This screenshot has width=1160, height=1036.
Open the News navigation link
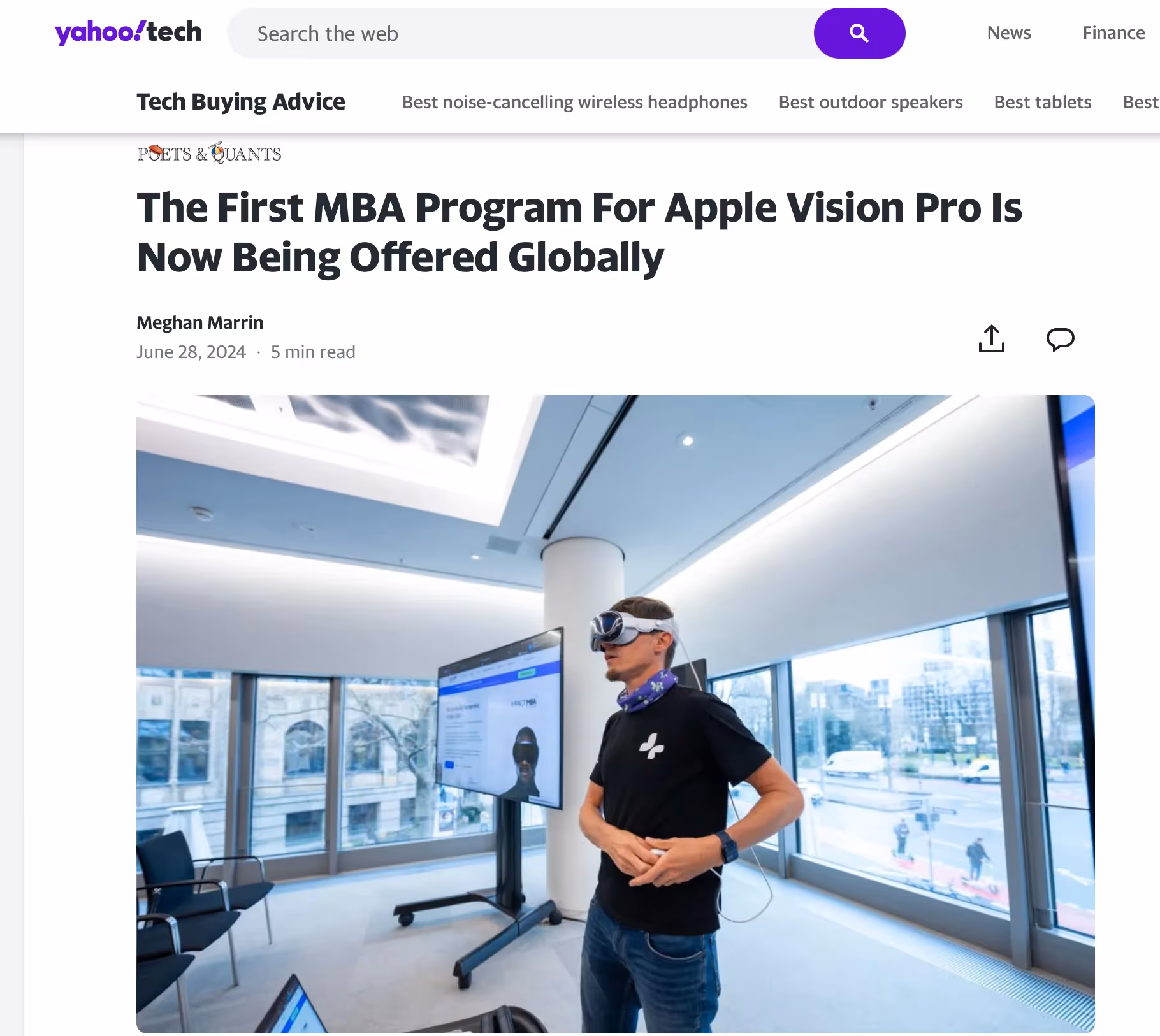(x=1009, y=32)
